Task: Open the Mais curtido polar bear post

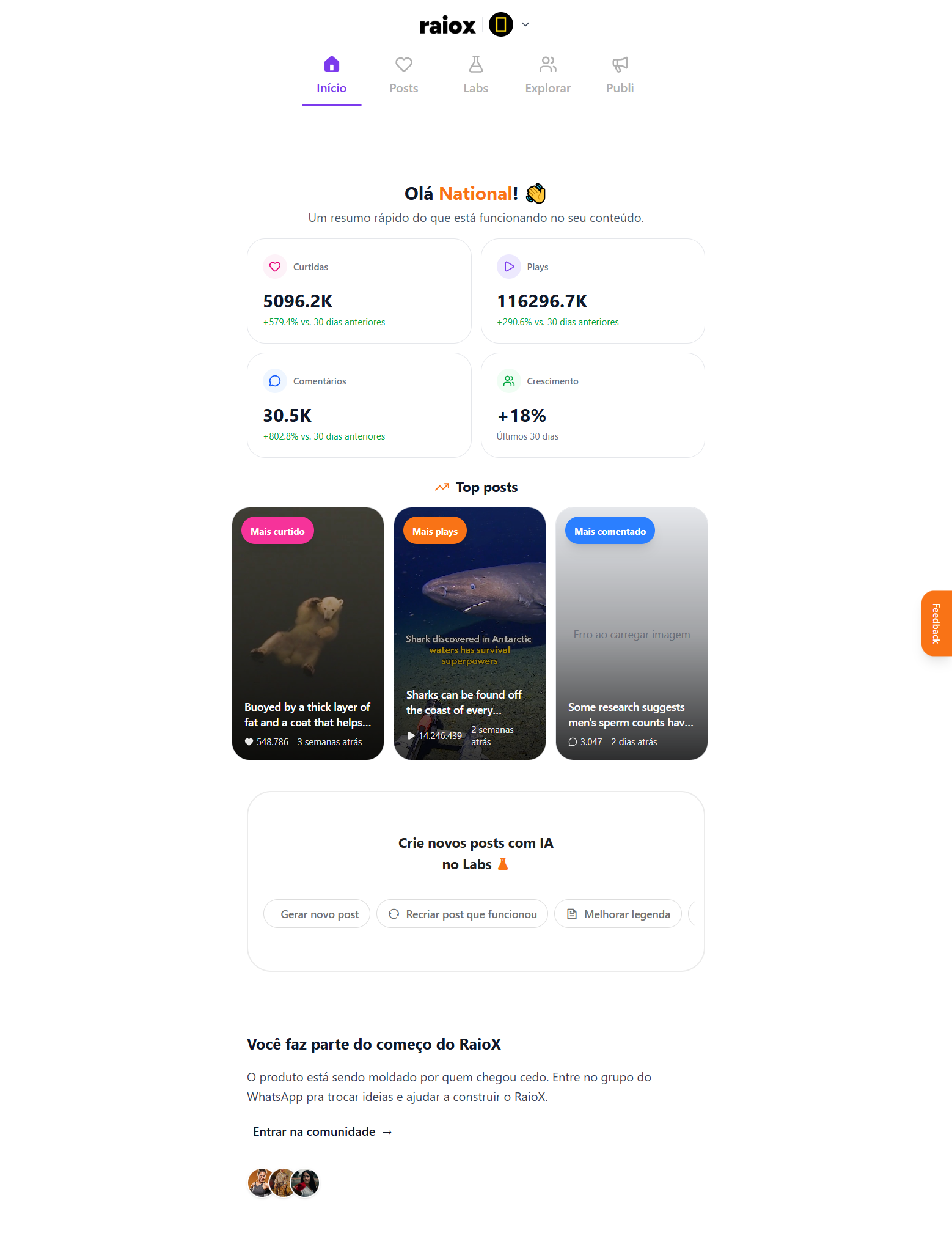Action: [308, 633]
